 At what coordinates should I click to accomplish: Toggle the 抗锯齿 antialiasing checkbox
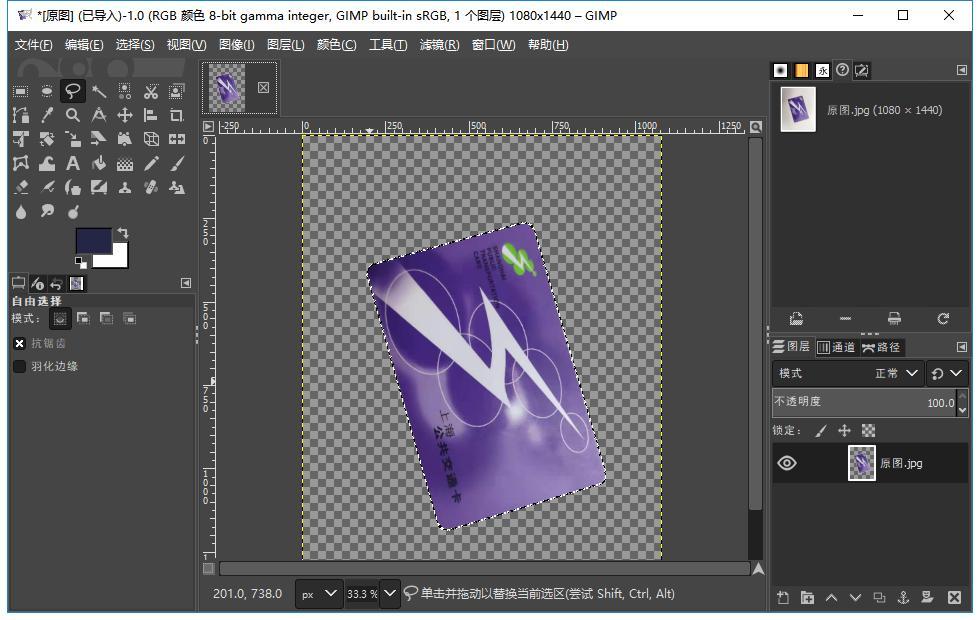click(x=19, y=343)
